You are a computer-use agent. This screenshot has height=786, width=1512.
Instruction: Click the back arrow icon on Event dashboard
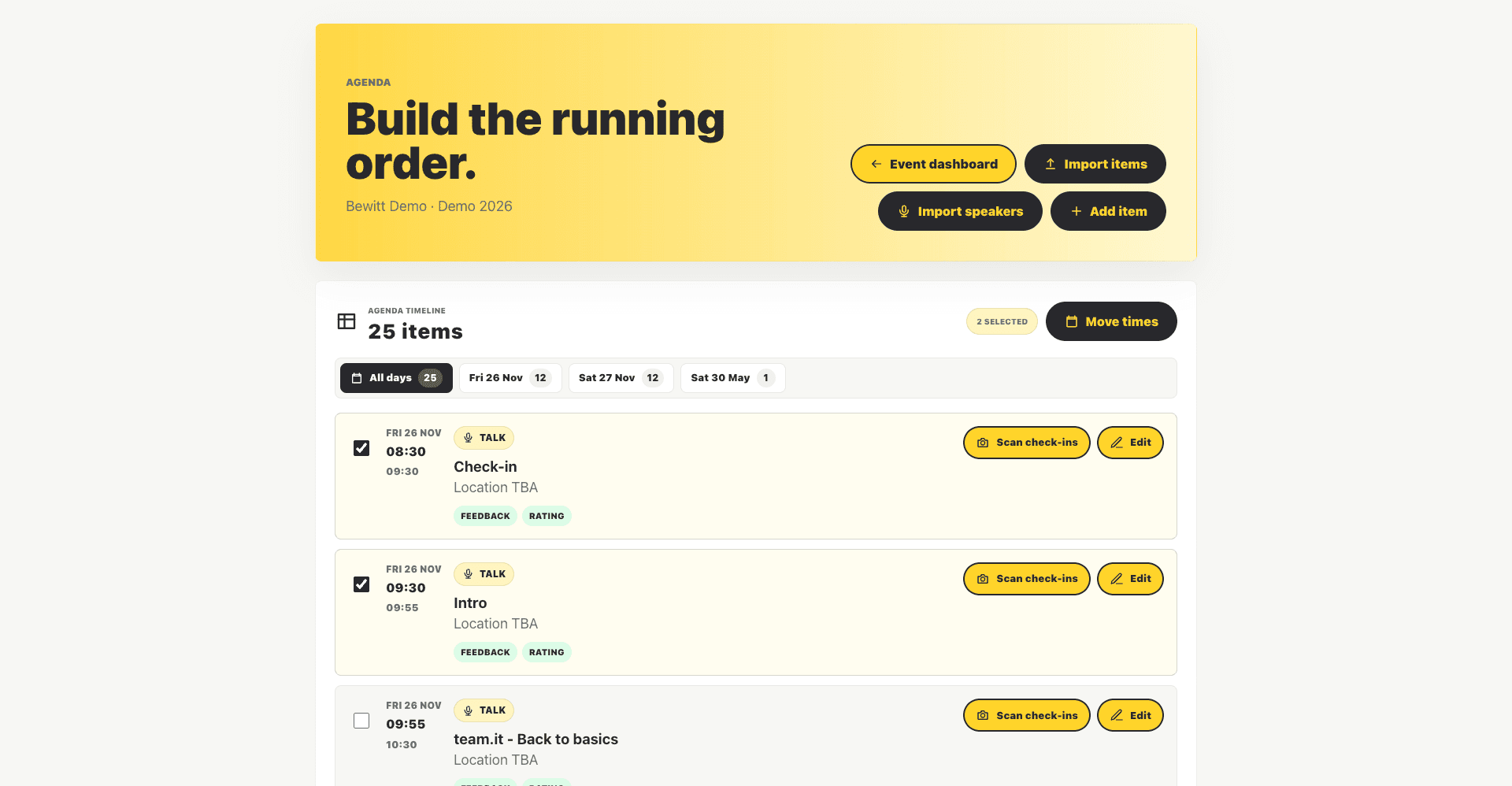tap(876, 164)
